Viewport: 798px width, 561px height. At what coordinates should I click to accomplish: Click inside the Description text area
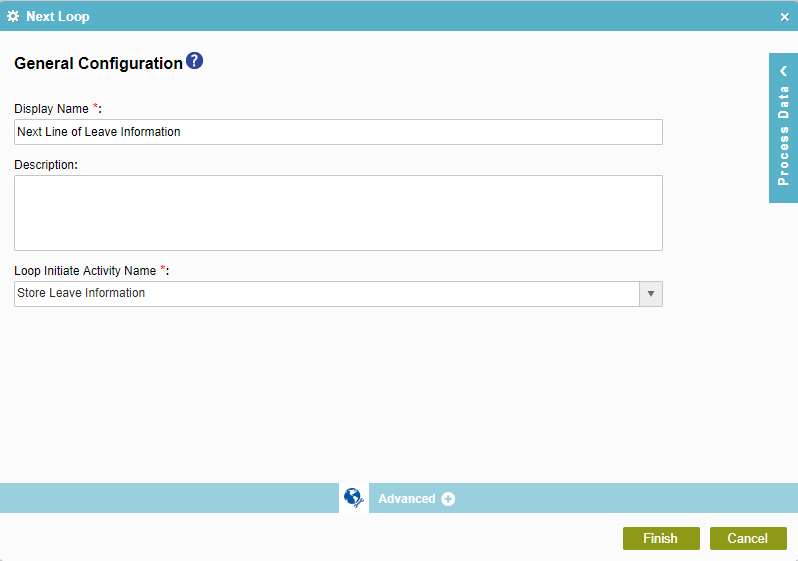tap(338, 213)
